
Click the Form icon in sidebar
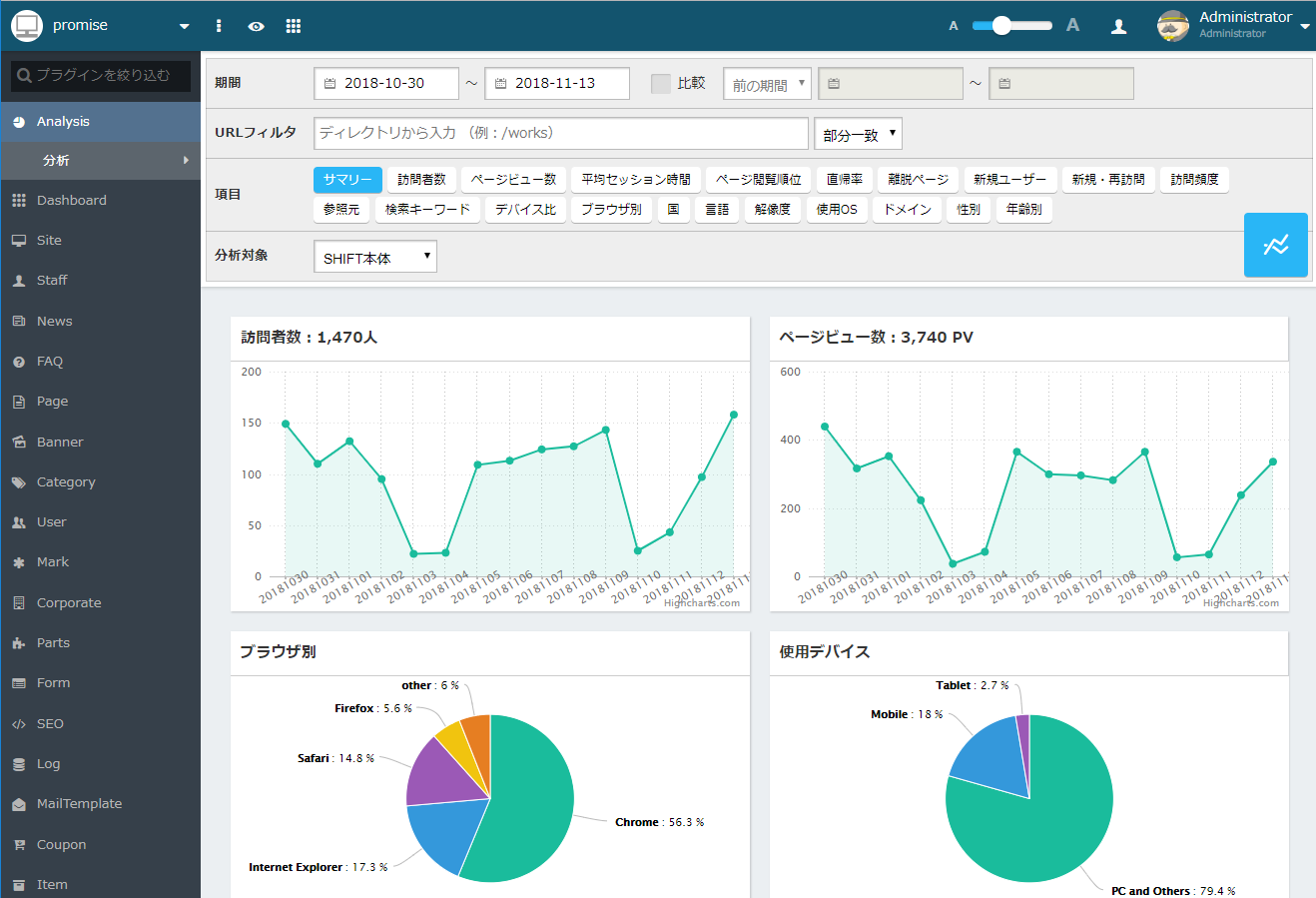pyautogui.click(x=19, y=683)
